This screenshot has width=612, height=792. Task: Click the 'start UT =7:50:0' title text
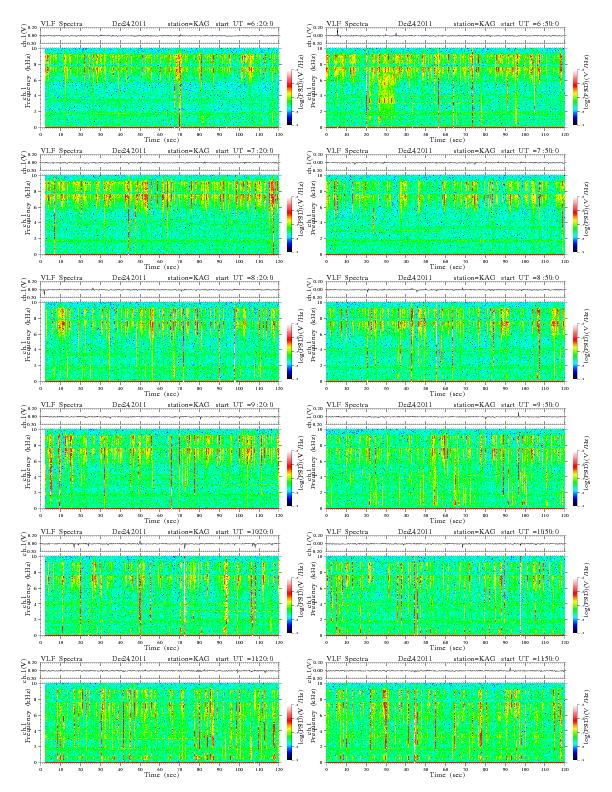[x=530, y=151]
